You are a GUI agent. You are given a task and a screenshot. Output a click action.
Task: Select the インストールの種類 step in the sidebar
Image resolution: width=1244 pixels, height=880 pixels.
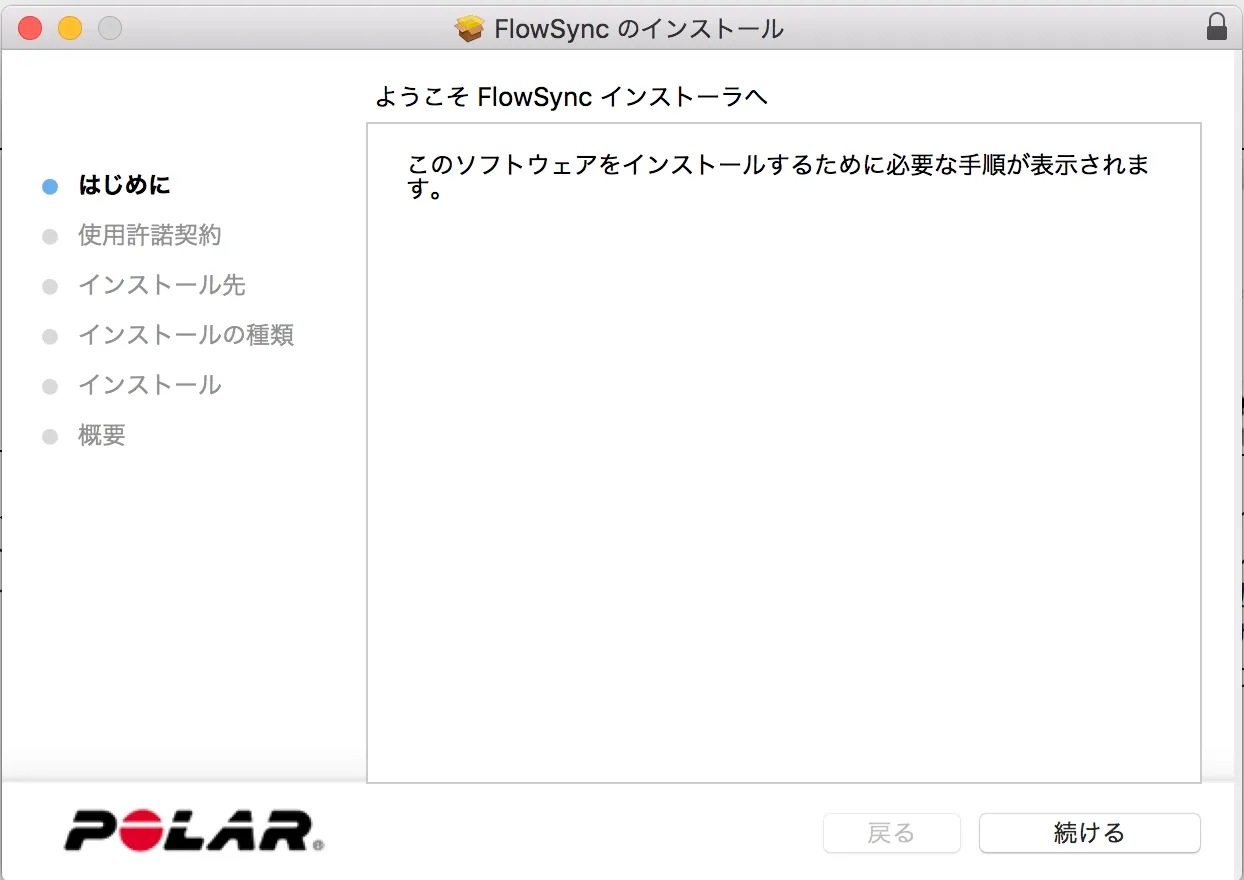(185, 335)
